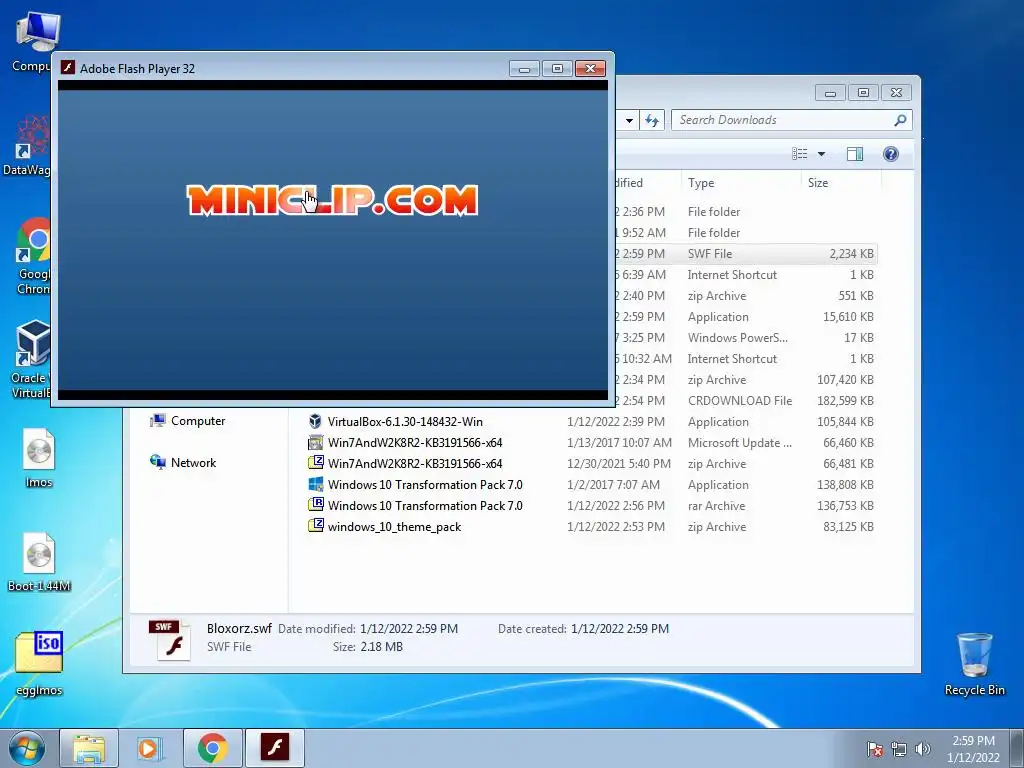Click the CRDOWNLOAD File type cell
The height and width of the screenshot is (768, 1024).
(740, 401)
